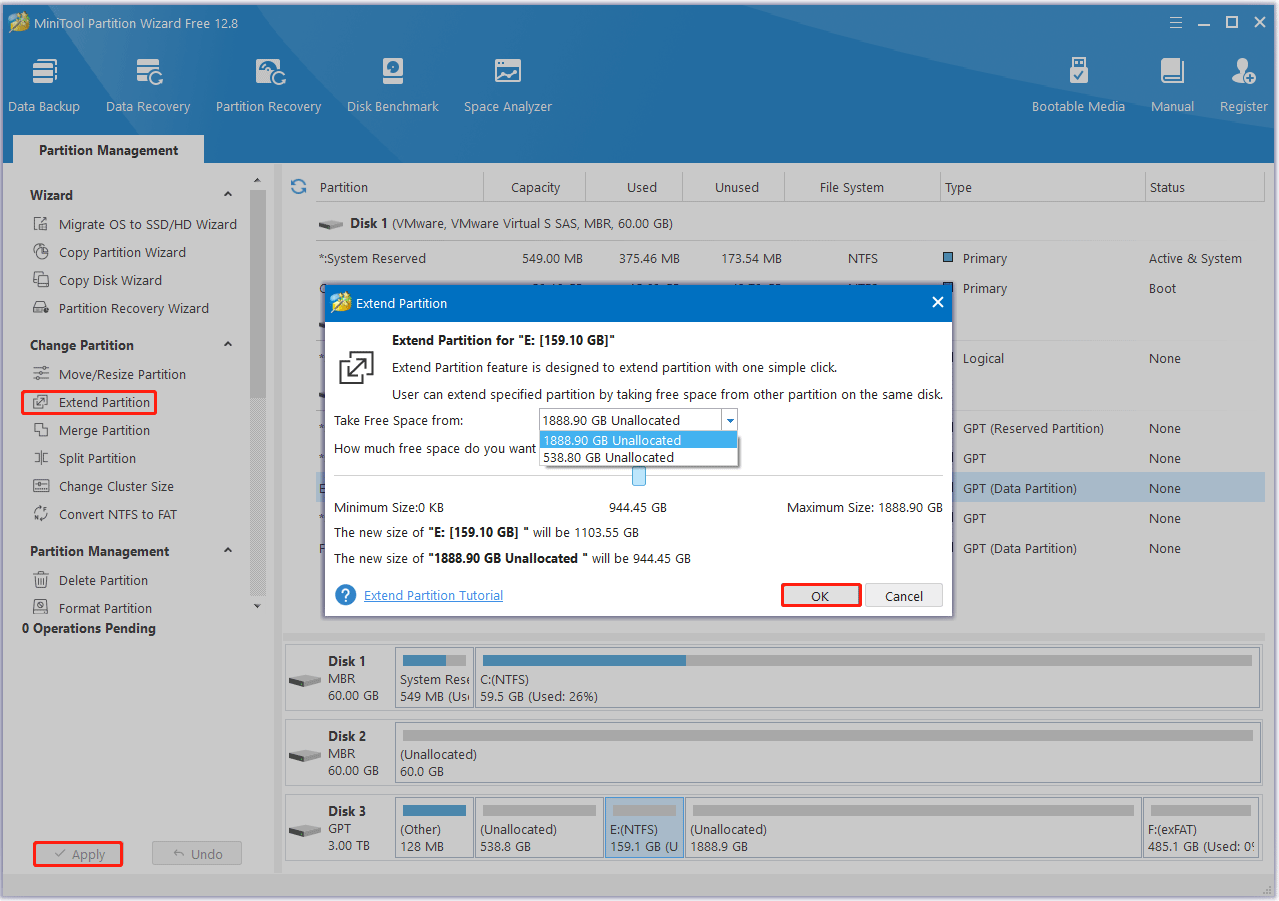Viewport: 1279px width, 901px height.
Task: Click the free space size slider handle
Action: 638,476
